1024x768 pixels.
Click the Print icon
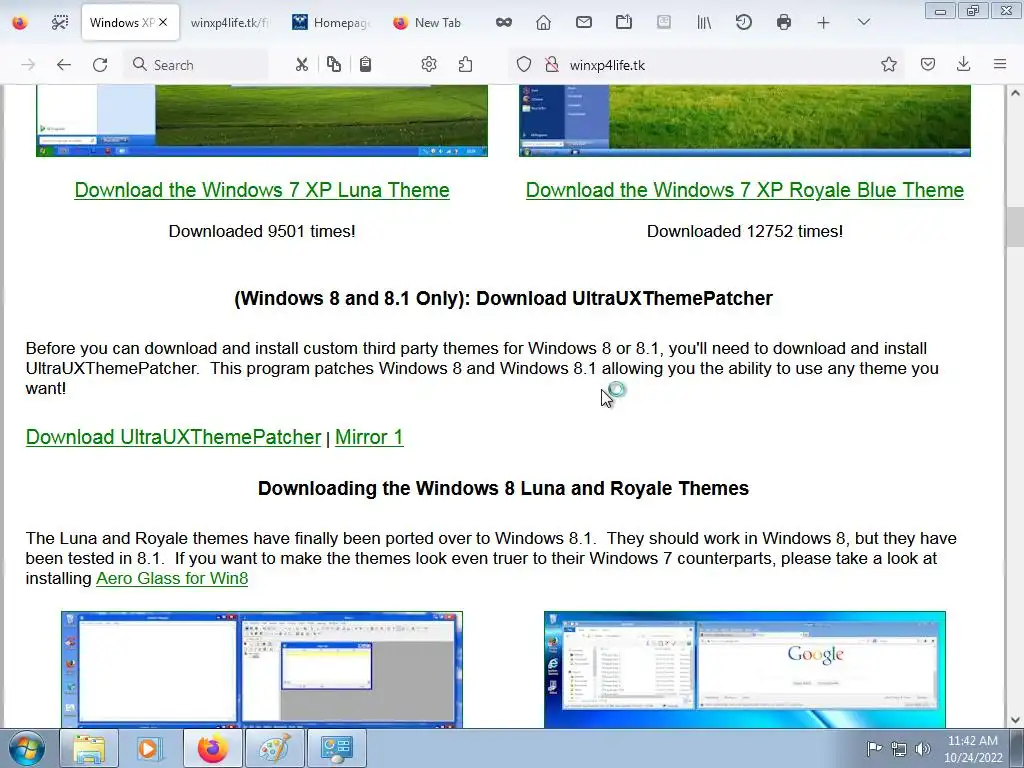(784, 22)
